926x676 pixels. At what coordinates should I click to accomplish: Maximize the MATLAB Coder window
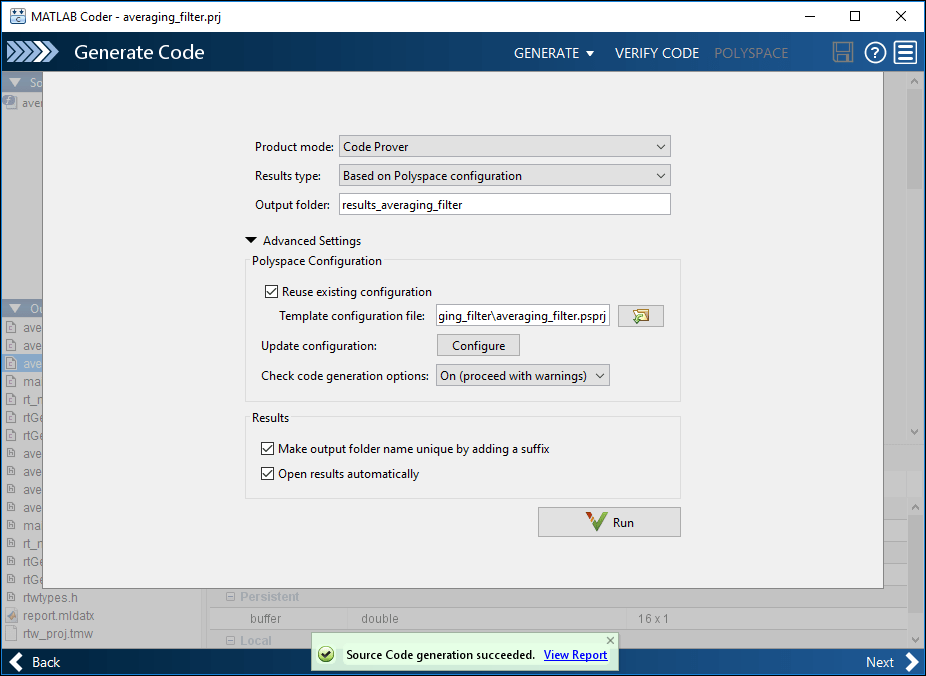point(855,16)
